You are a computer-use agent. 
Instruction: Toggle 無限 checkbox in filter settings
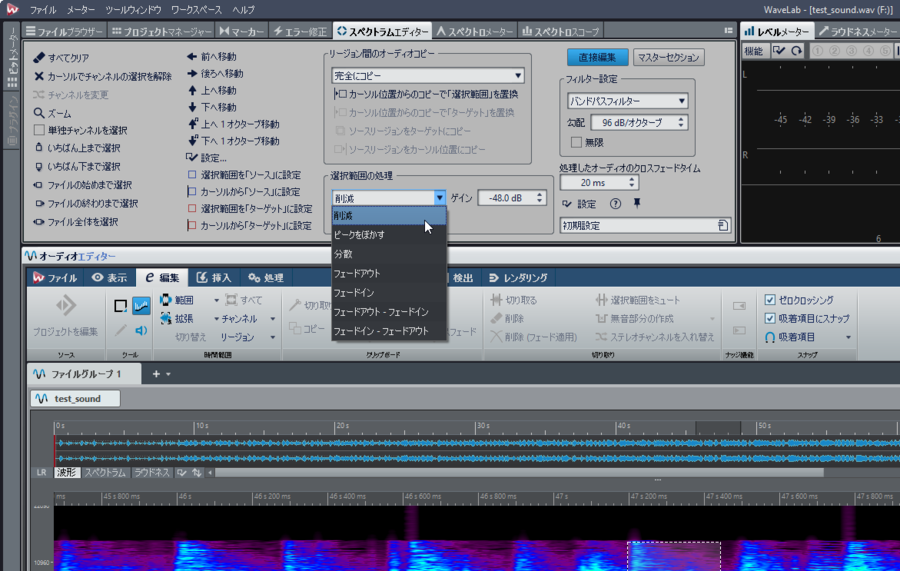[576, 142]
